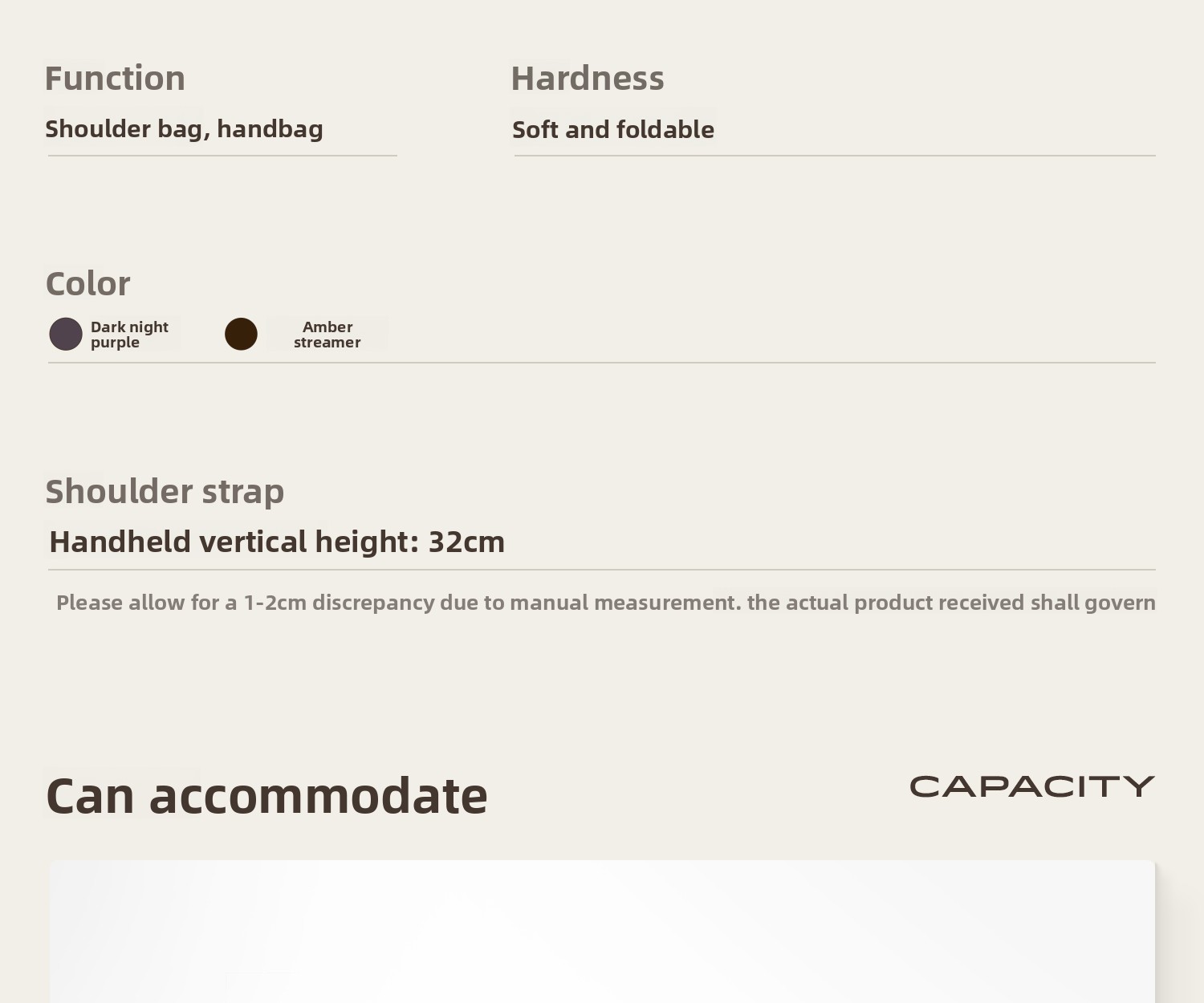Screen dimensions: 1204x1003
Task: Click the Shoulder bag, handbag text
Action: click(x=184, y=129)
